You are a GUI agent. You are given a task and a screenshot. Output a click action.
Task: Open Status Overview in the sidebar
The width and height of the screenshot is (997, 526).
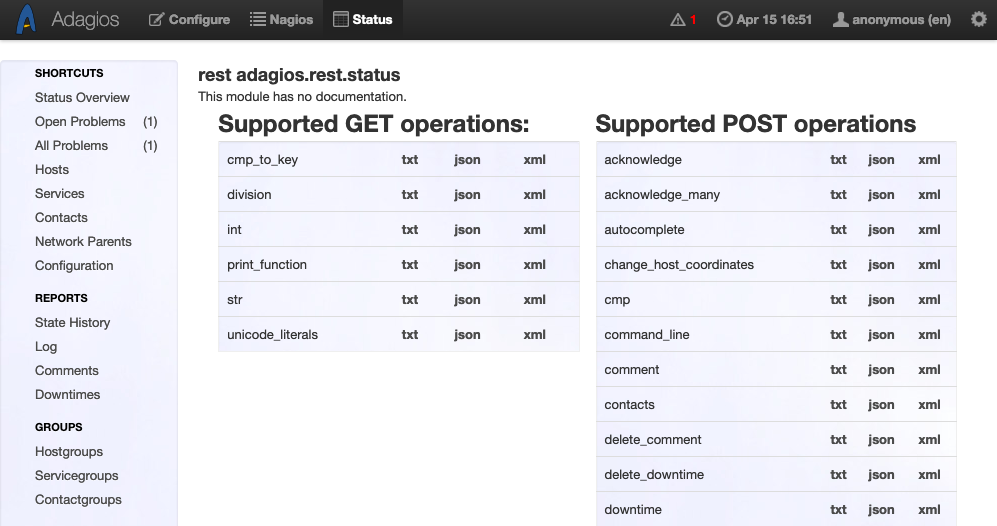tap(82, 98)
